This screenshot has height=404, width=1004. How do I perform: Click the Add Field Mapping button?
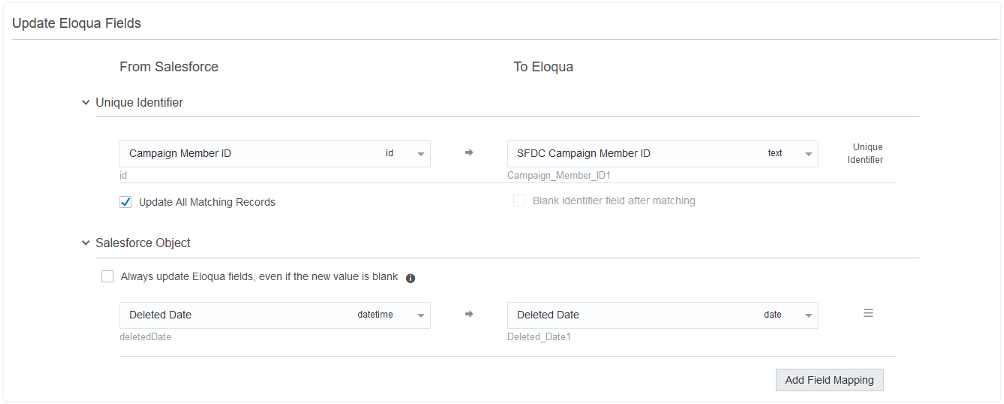tap(829, 380)
